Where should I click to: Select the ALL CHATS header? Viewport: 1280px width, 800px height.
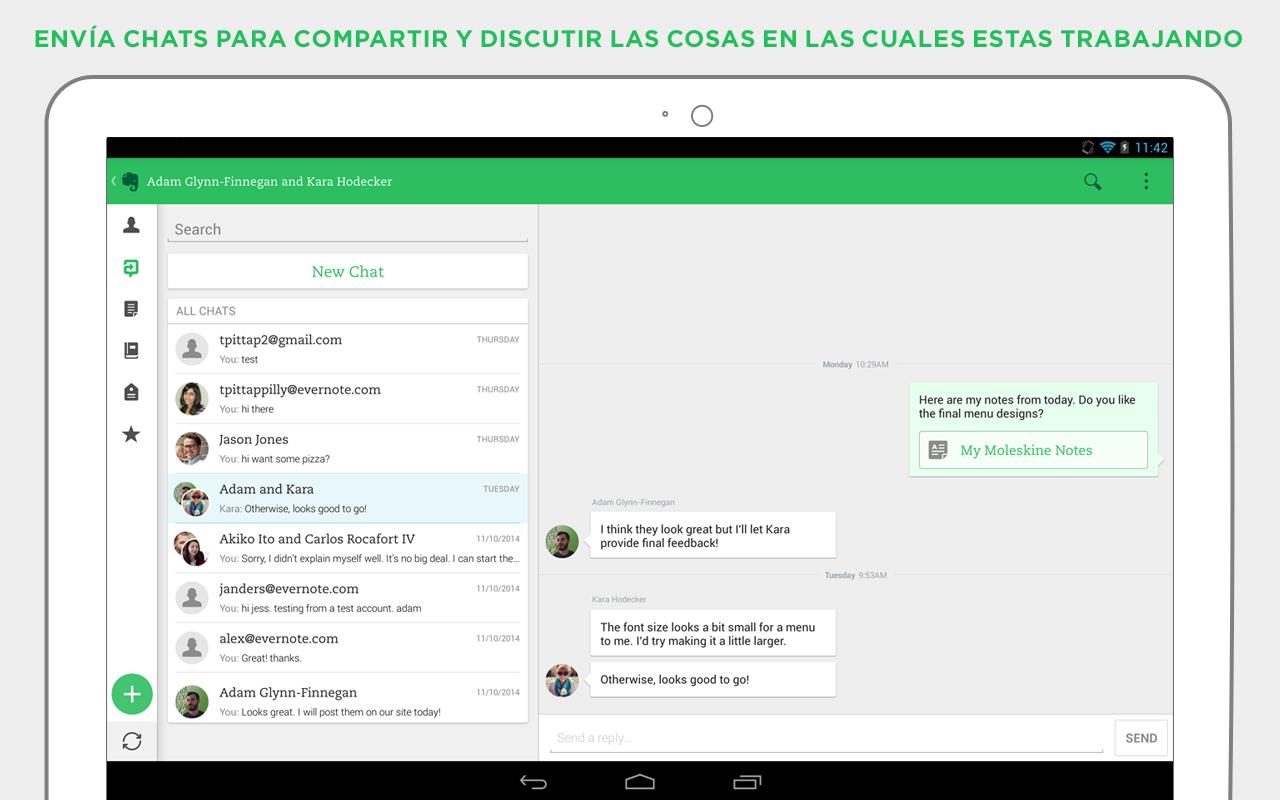(x=205, y=310)
